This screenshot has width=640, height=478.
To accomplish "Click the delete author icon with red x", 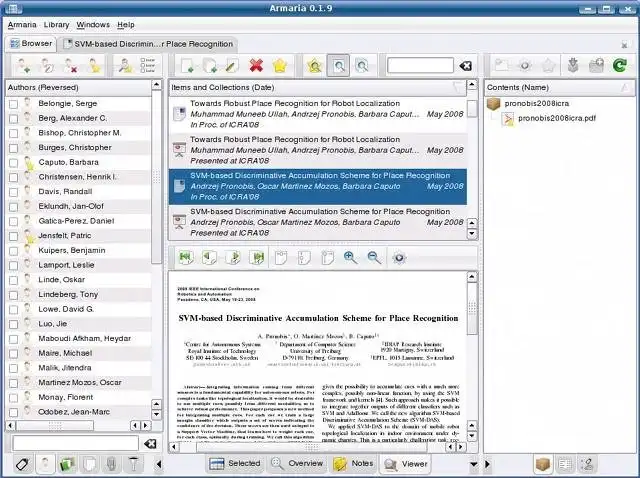I will [70, 65].
